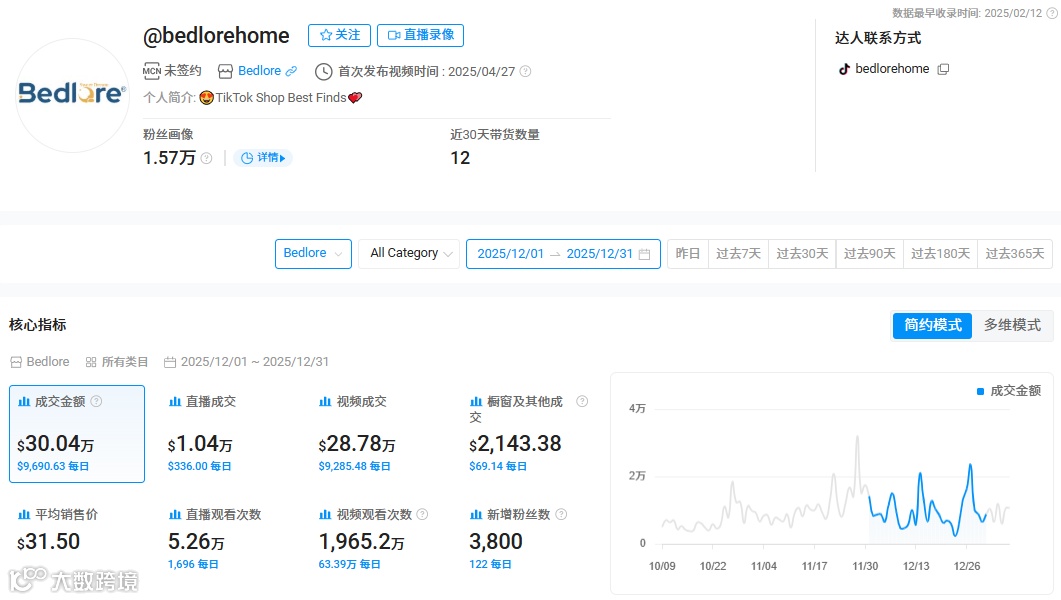The image size is (1061, 600).
Task: Click the $9,690.63 每日 daily value
Action: [x=53, y=466]
